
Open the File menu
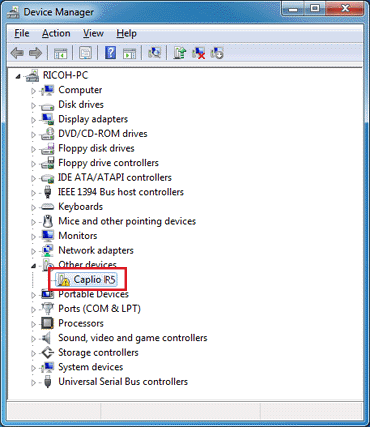click(x=22, y=33)
